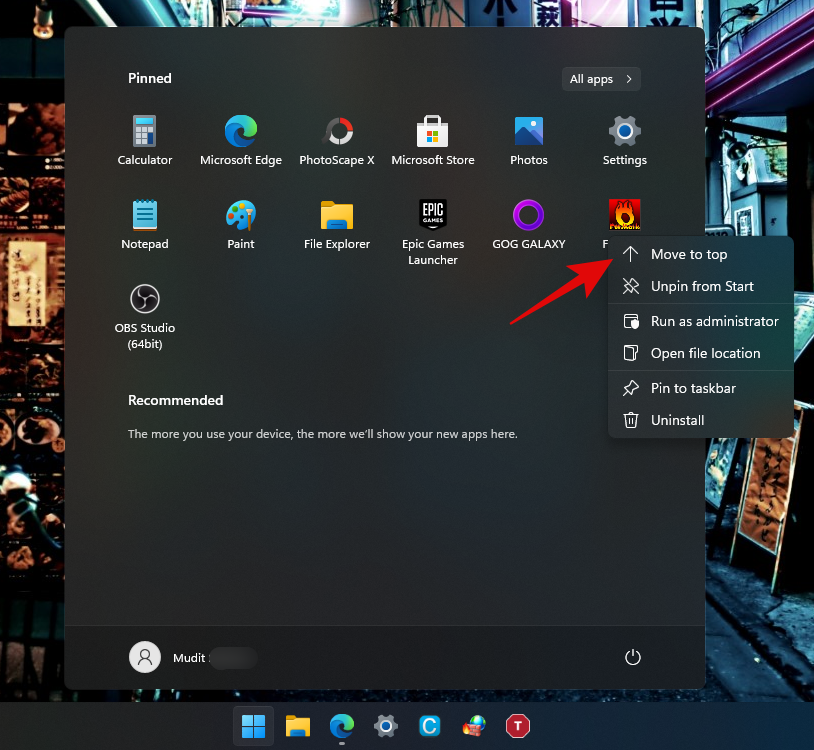Open Epic Games Launcher
814x750 pixels.
[432, 231]
